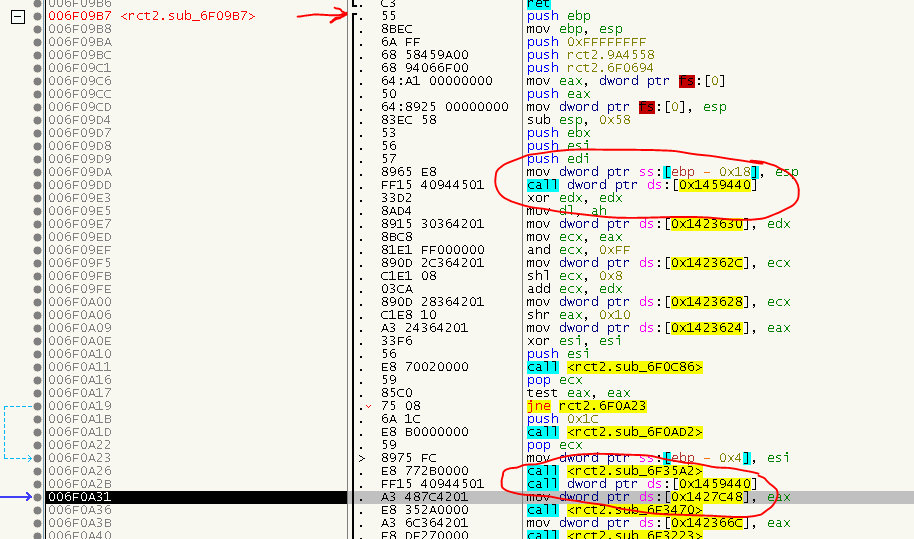The width and height of the screenshot is (914, 539).
Task: Select address row 006F09CD
Action: [80, 107]
